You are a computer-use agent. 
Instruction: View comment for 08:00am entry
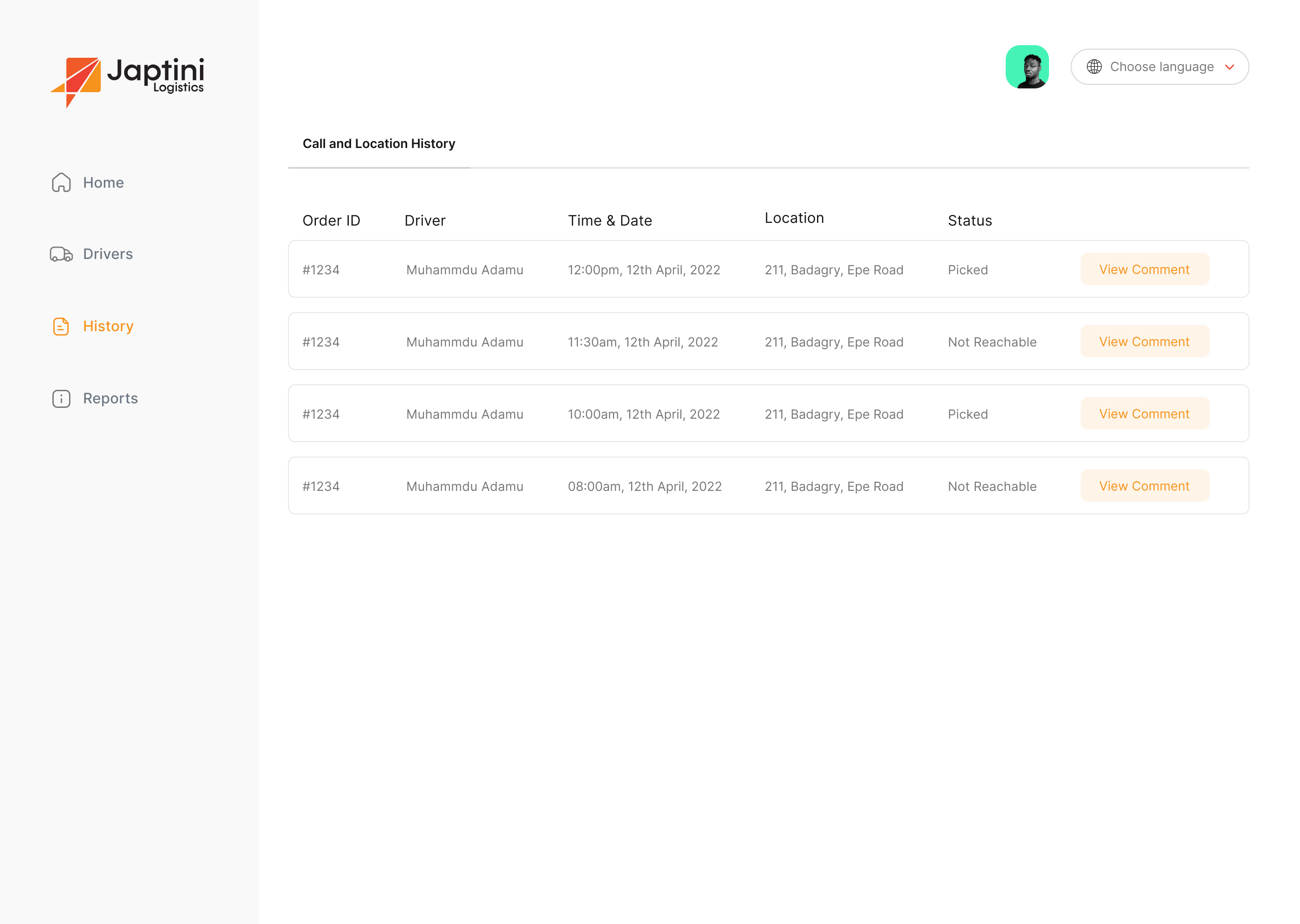(x=1145, y=486)
